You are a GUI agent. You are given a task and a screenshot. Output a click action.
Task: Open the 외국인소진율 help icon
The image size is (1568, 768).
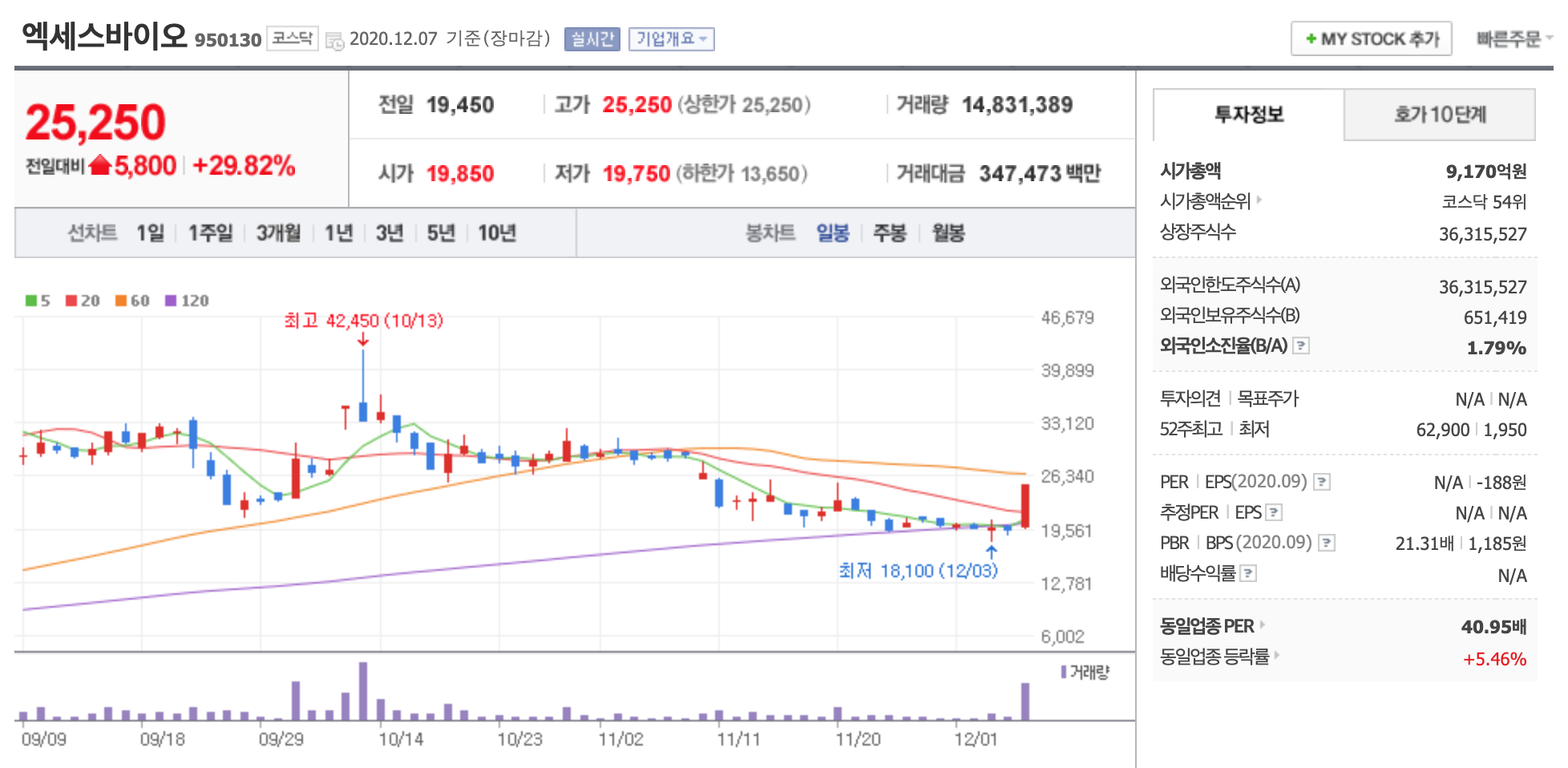1301,346
